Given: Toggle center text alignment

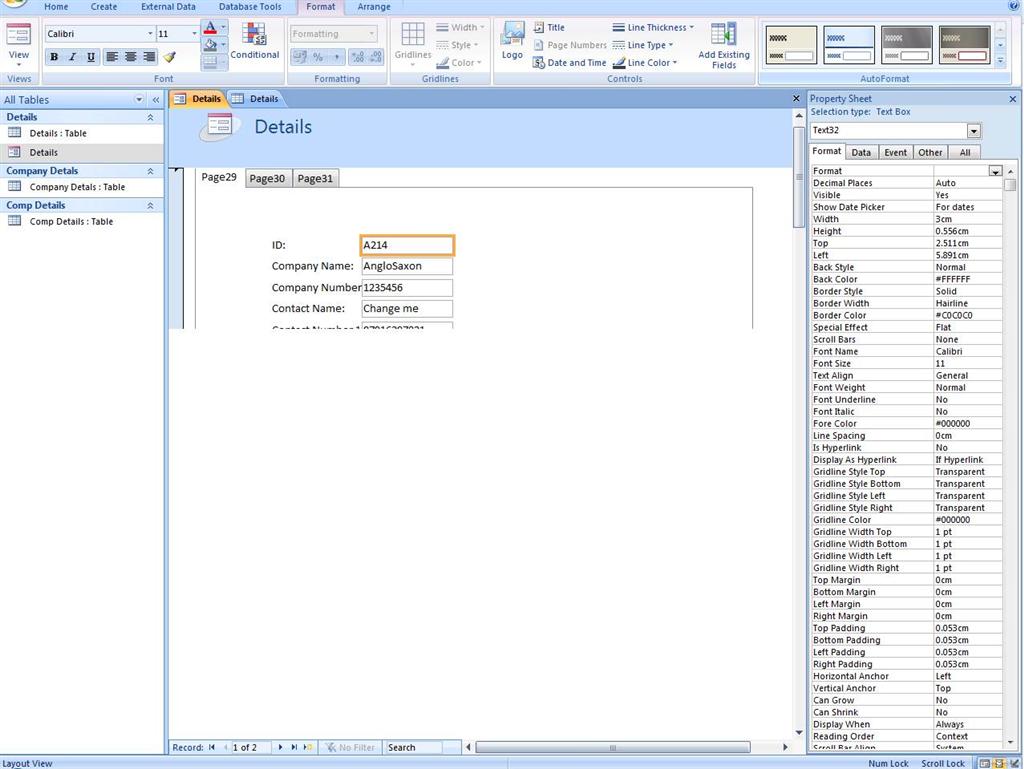Looking at the screenshot, I should tap(131, 57).
